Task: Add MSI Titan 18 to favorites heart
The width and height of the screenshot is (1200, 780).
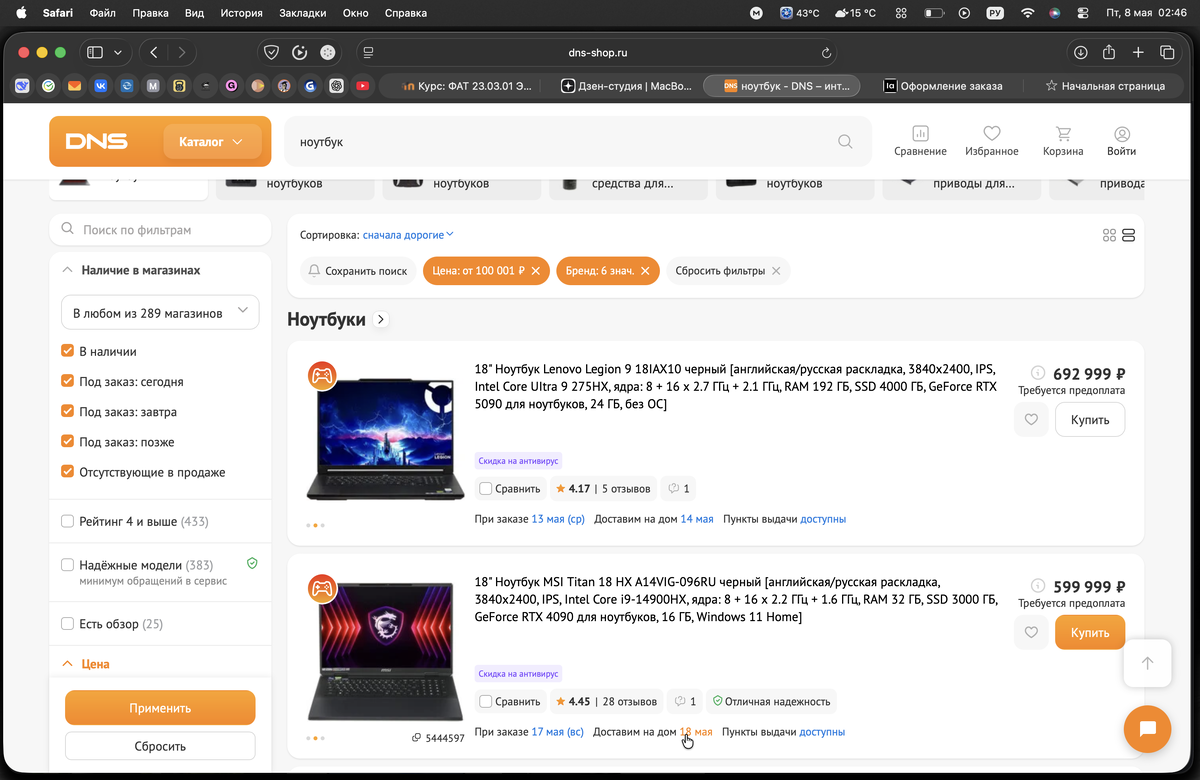Action: coord(1031,632)
